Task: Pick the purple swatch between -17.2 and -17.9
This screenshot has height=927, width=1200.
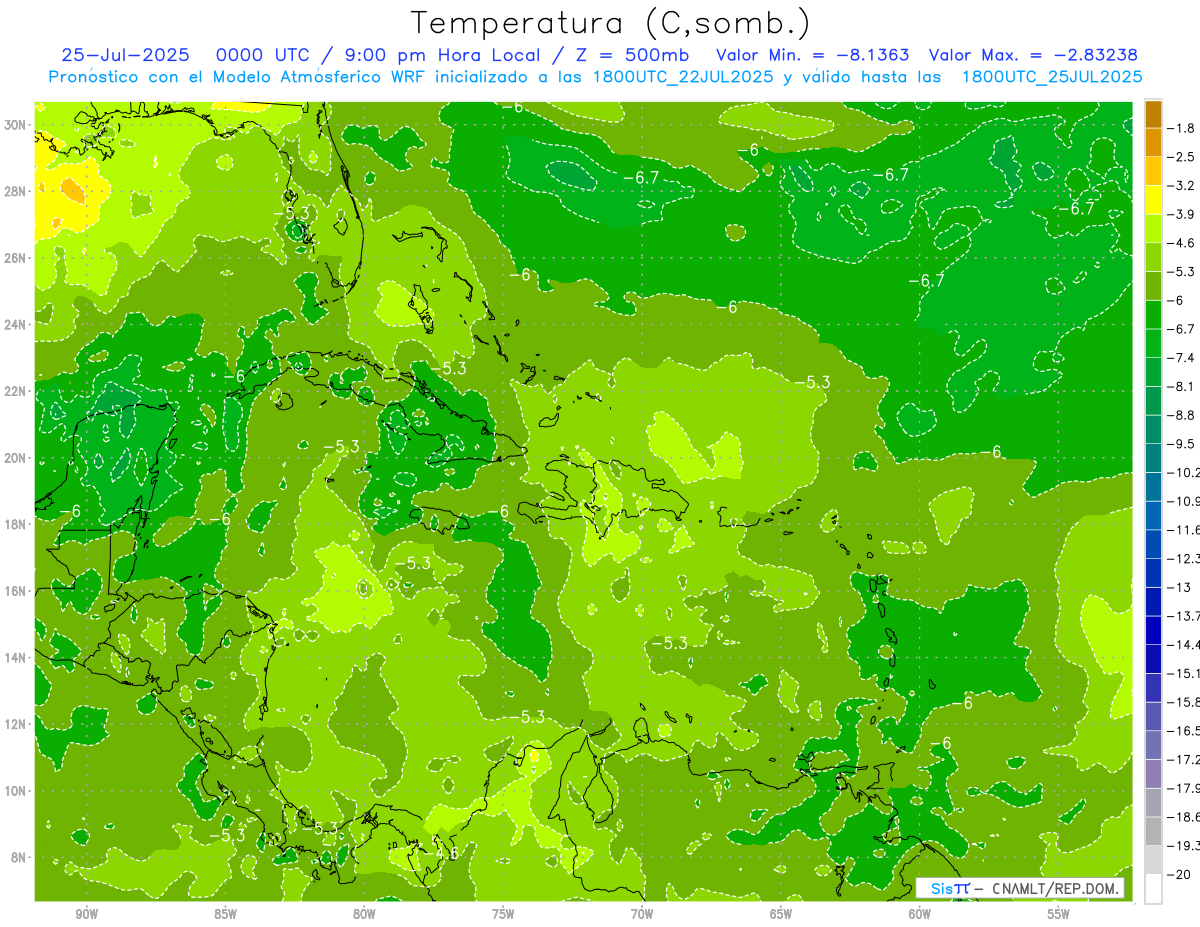Action: tap(1153, 773)
